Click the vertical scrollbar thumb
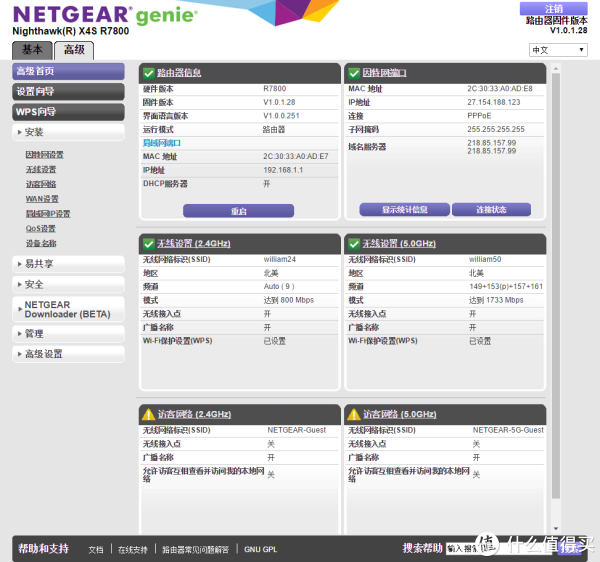 pos(556,285)
